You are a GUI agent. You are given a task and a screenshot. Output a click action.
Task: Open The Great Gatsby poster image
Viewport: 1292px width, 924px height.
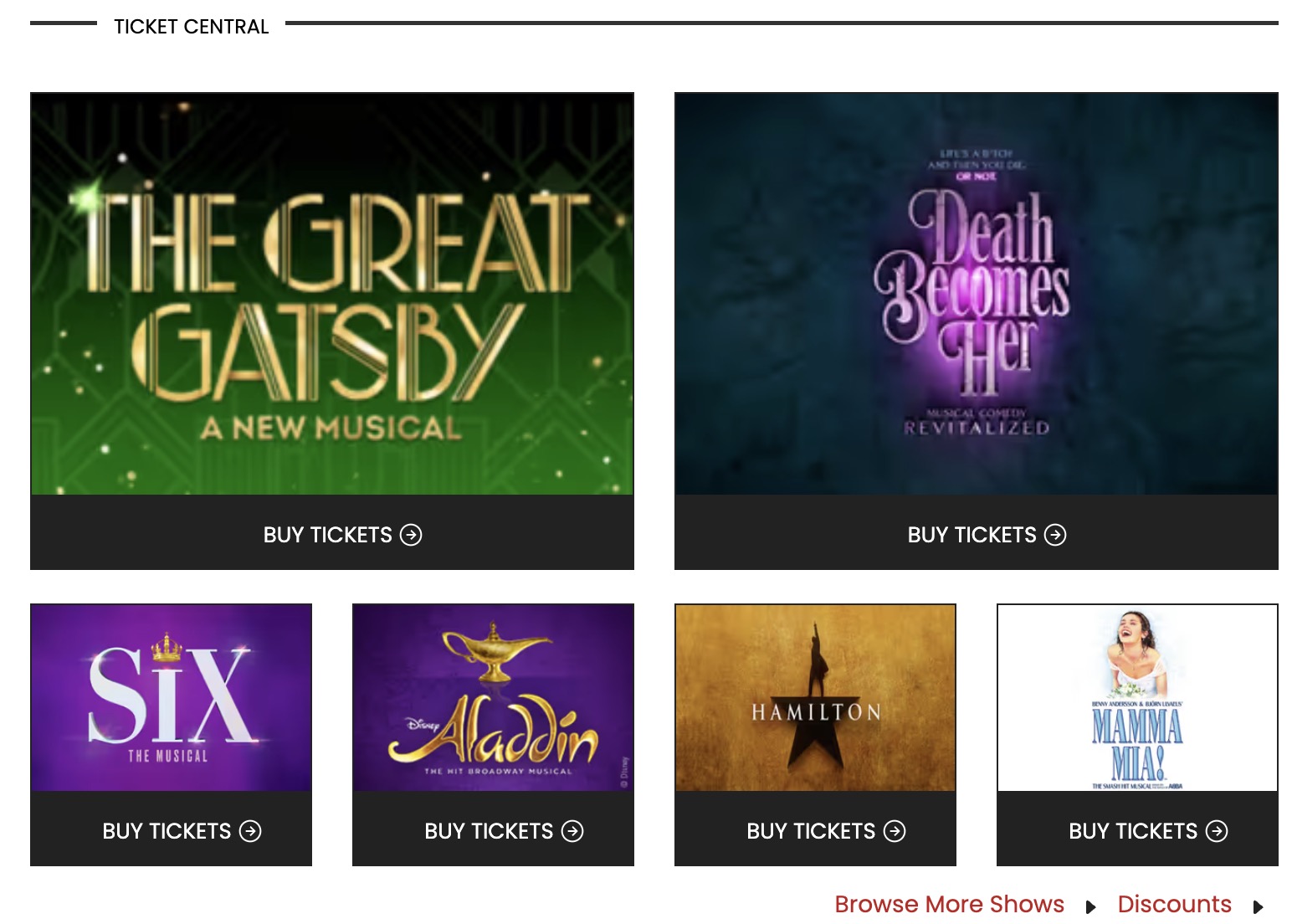click(332, 294)
